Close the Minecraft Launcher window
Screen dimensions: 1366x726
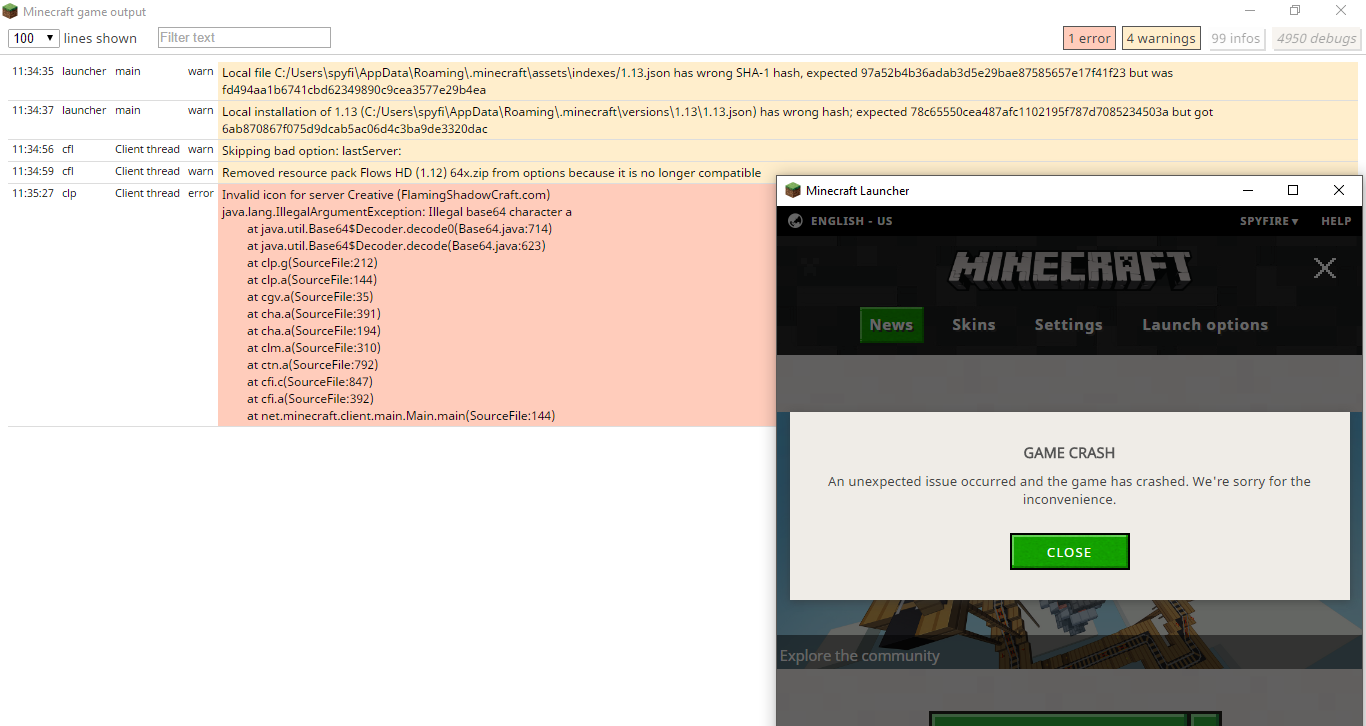(1339, 190)
